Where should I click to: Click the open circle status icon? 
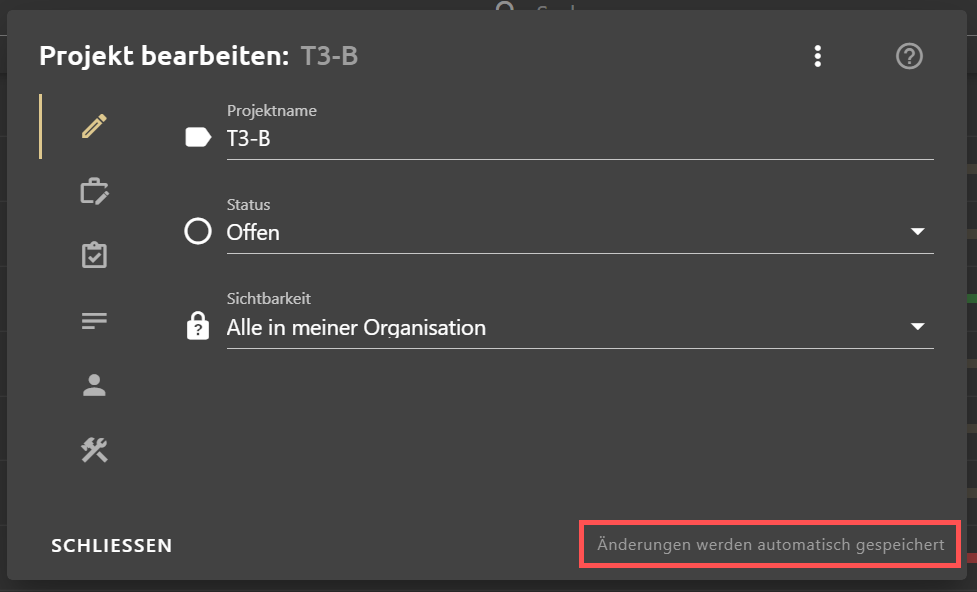pos(198,231)
